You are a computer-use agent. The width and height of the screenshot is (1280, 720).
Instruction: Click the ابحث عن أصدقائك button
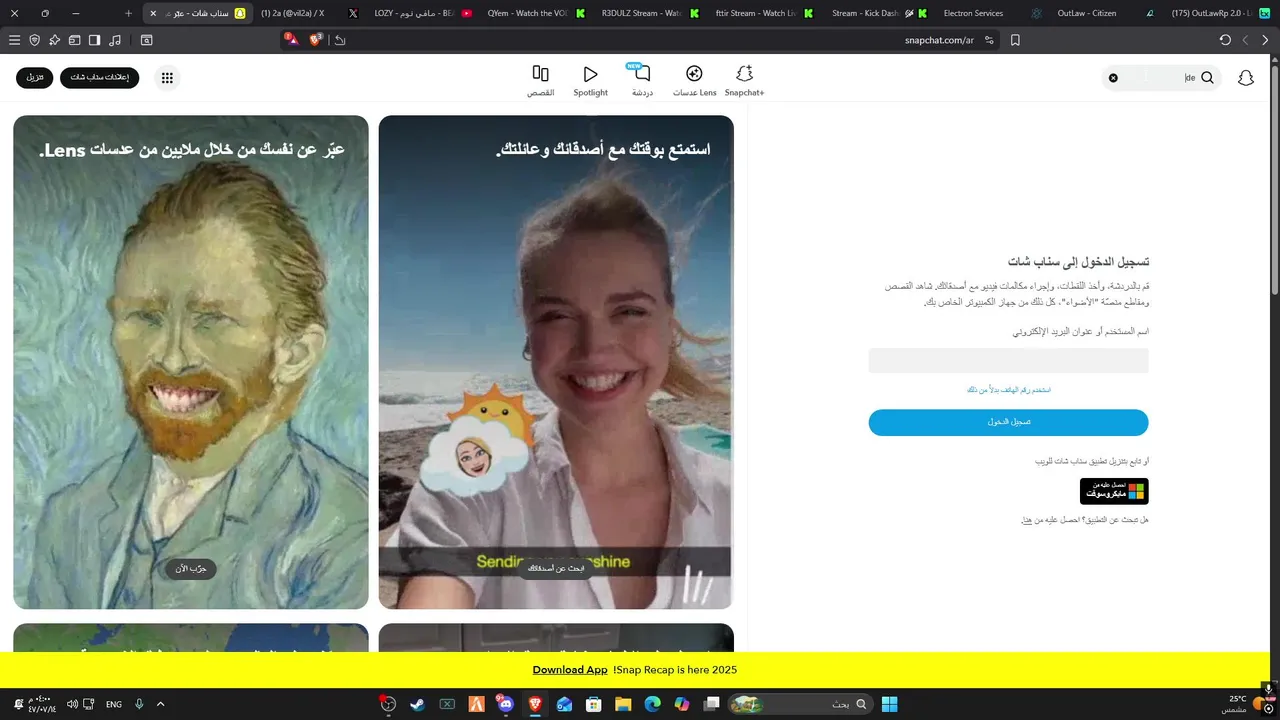pyautogui.click(x=556, y=568)
